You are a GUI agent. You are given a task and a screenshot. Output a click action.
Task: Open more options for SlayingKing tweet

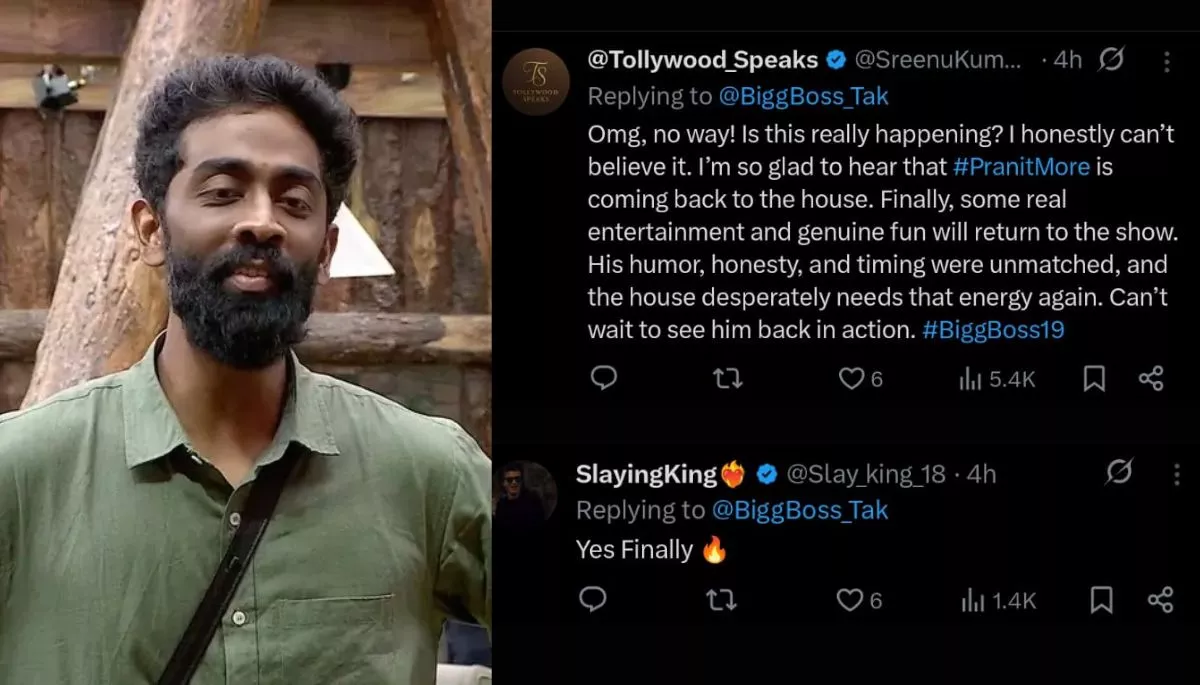(1176, 473)
